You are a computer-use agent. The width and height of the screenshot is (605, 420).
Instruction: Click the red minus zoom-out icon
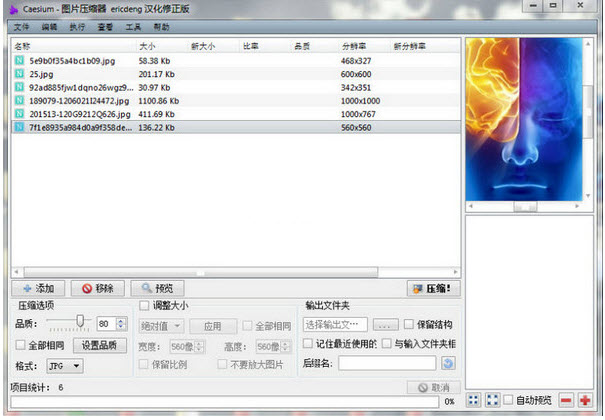(566, 400)
